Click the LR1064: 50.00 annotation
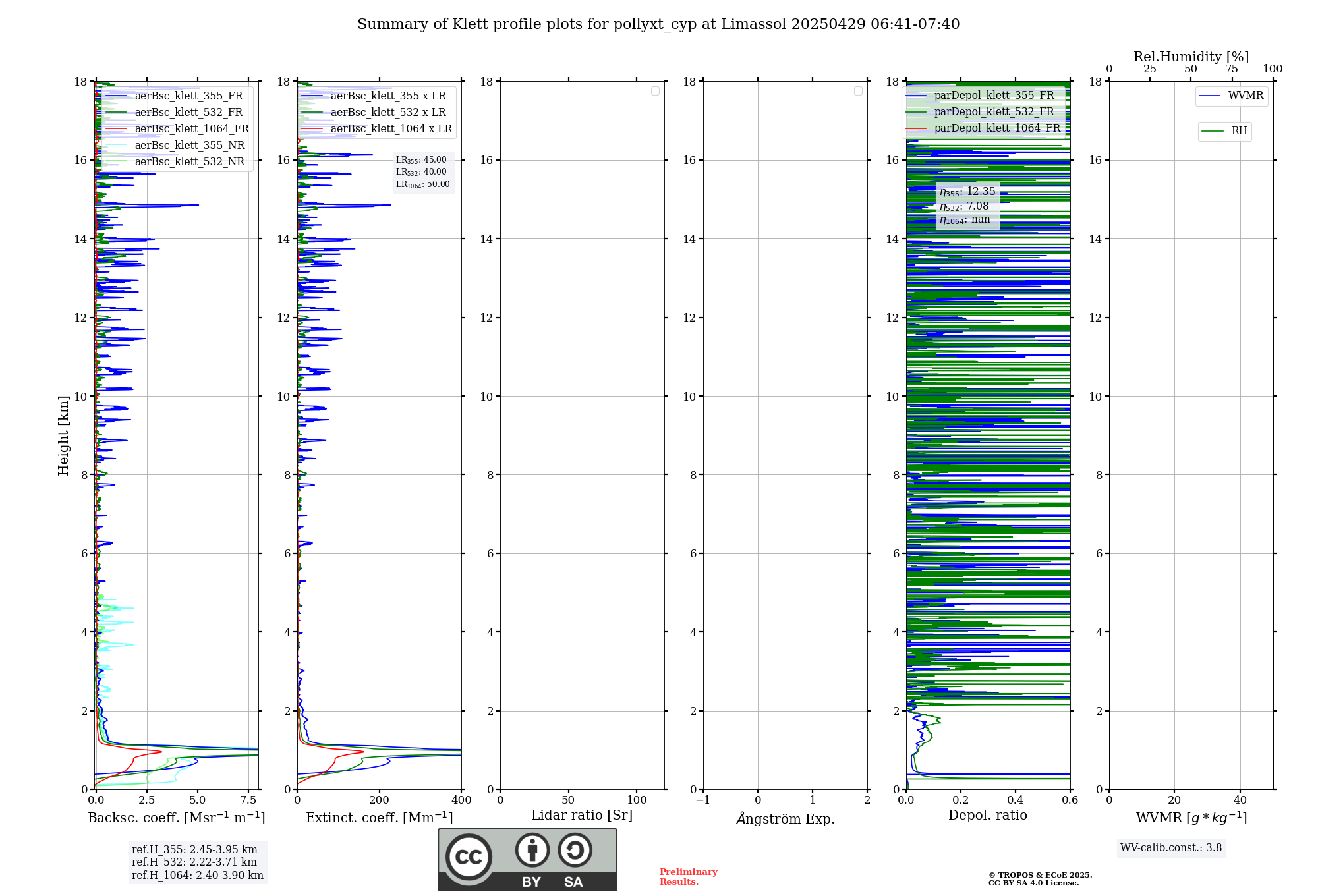Viewport: 1318px width, 896px height. (423, 184)
